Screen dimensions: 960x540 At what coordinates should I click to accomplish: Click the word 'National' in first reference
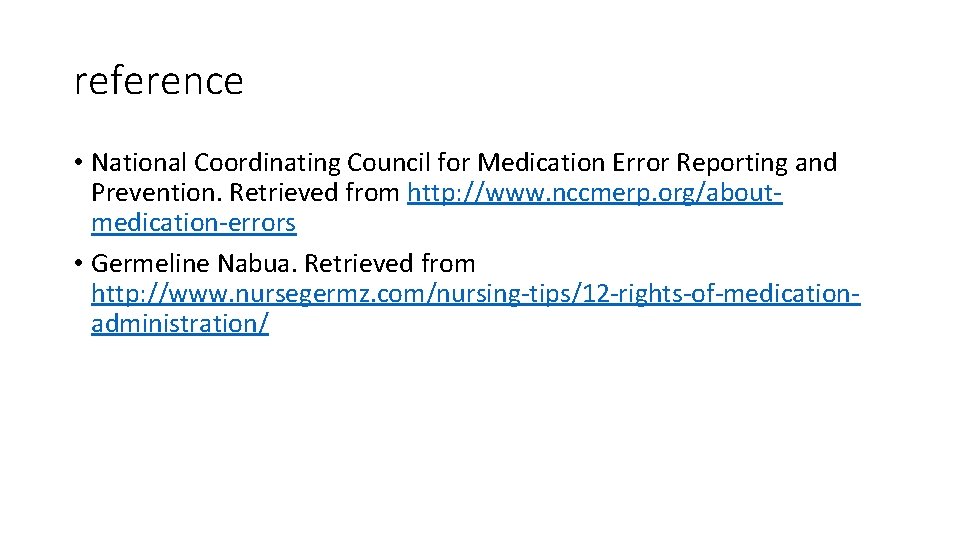pos(139,163)
